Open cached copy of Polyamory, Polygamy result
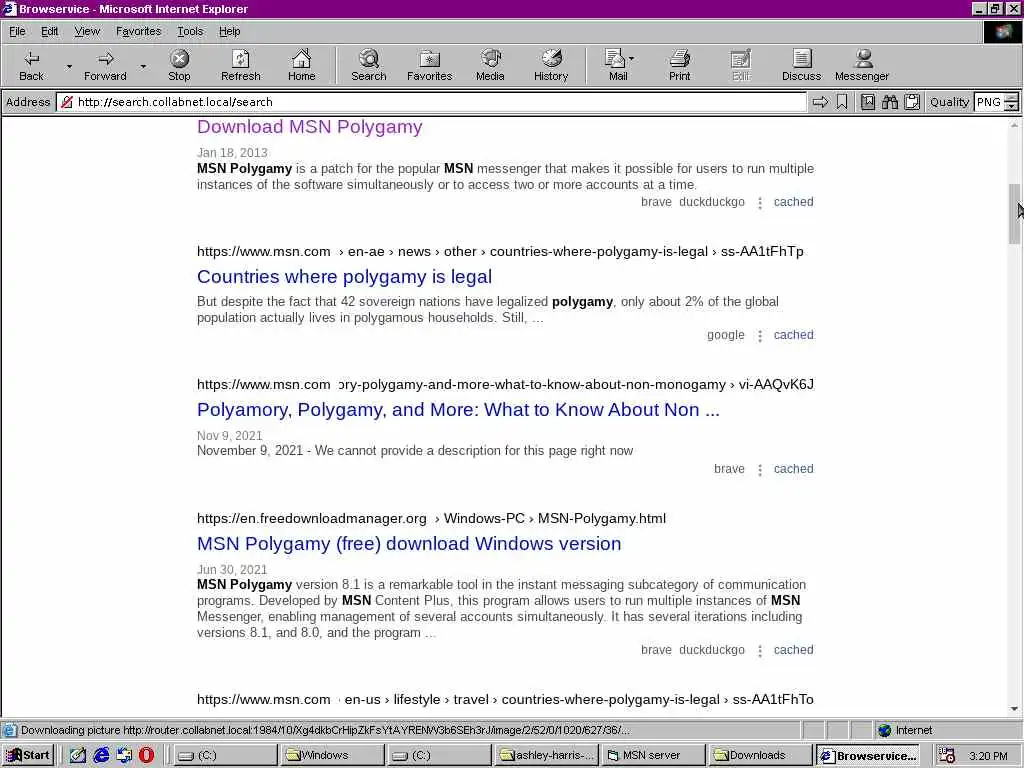 (793, 469)
